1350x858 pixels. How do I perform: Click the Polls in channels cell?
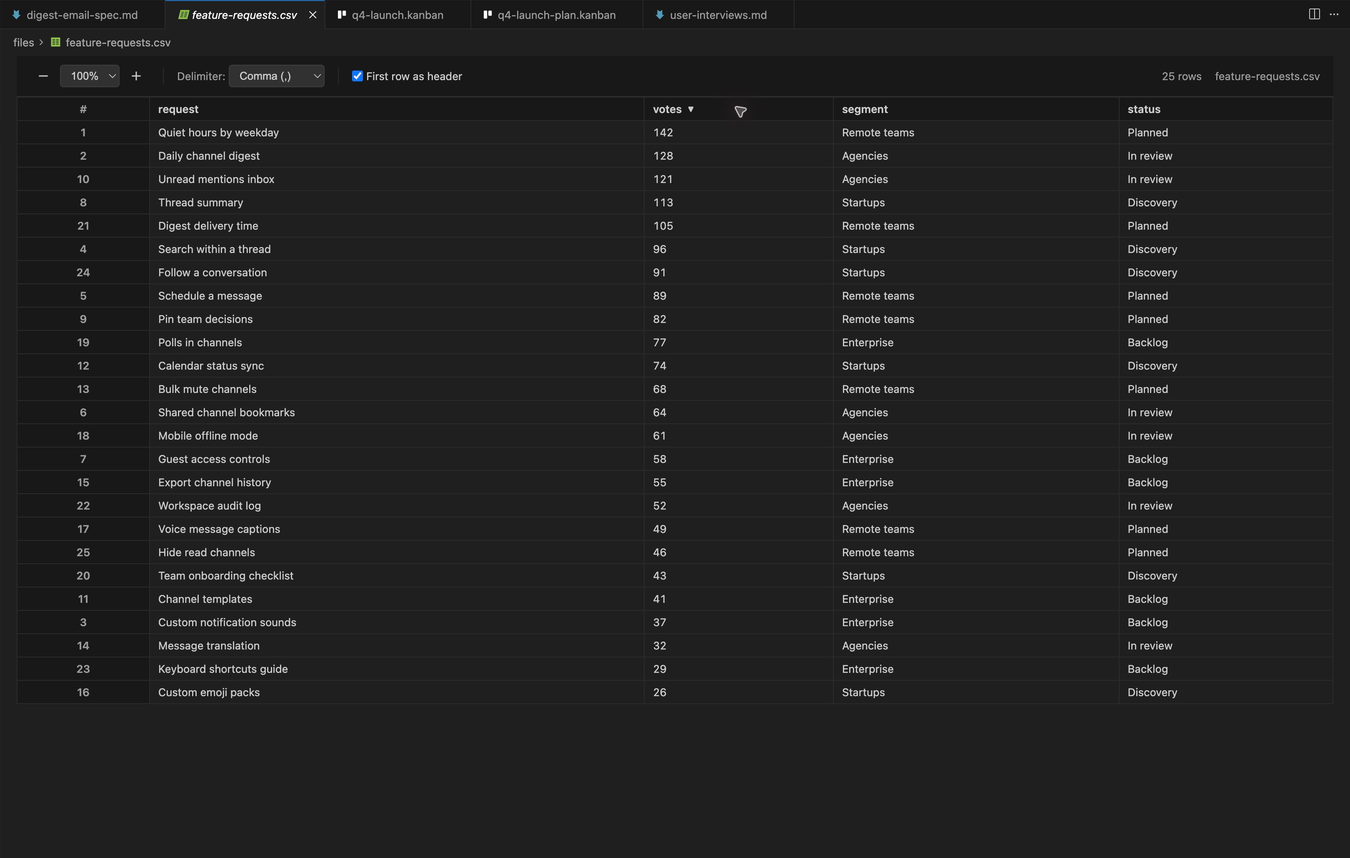pos(397,342)
